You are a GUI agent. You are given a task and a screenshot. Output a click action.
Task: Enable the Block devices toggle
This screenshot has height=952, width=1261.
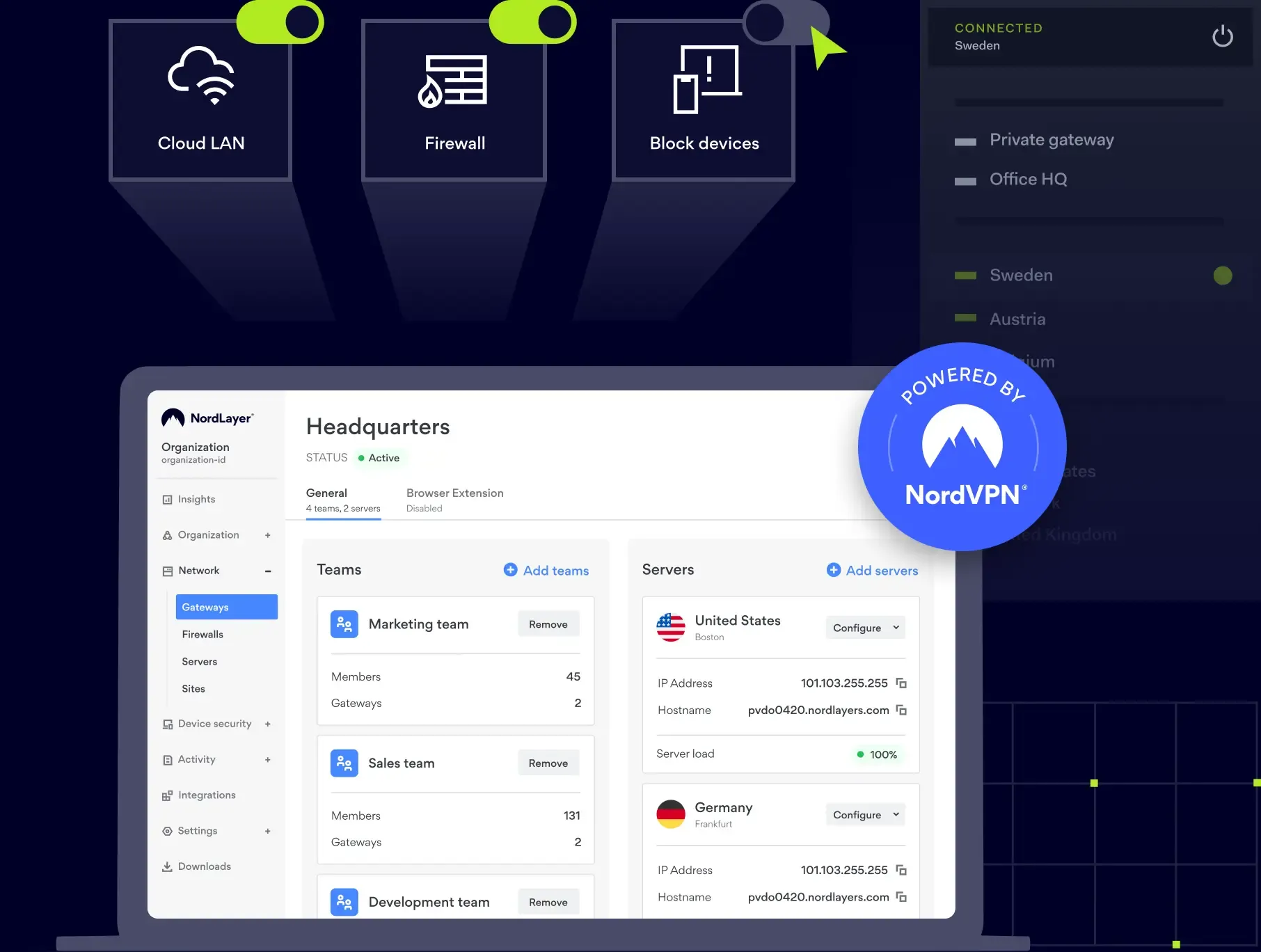(786, 22)
